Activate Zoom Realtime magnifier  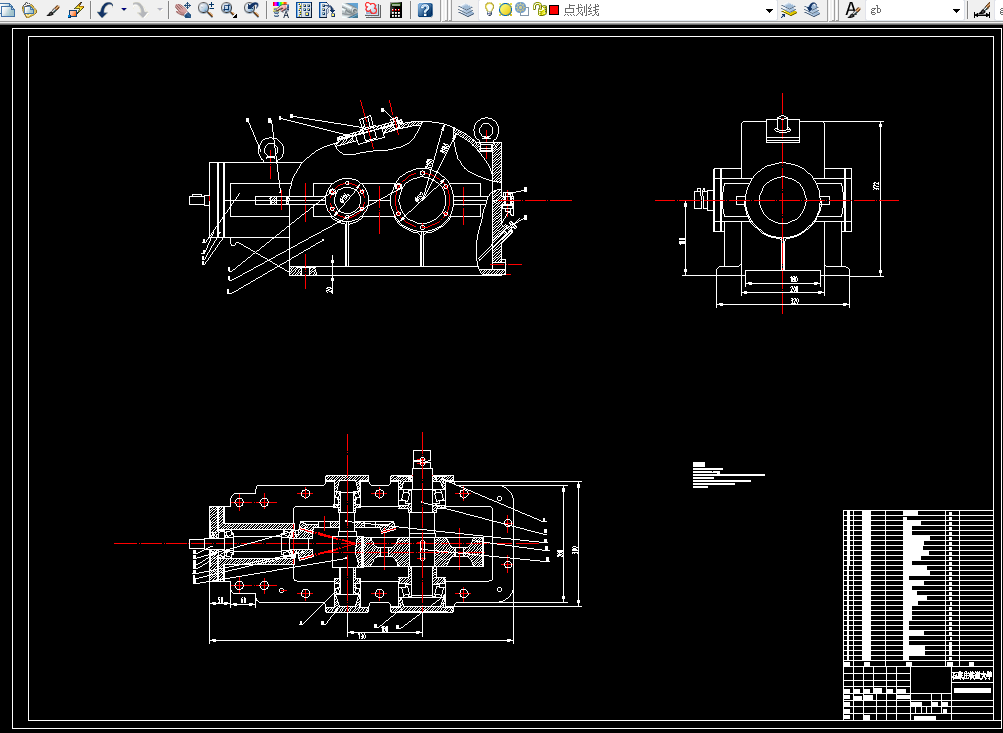tap(206, 10)
